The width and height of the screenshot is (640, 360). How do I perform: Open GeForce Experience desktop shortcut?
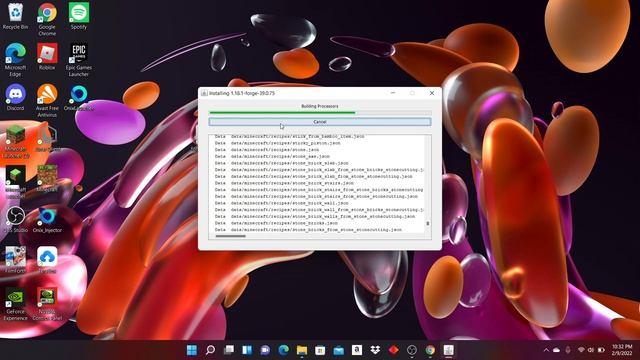click(15, 304)
